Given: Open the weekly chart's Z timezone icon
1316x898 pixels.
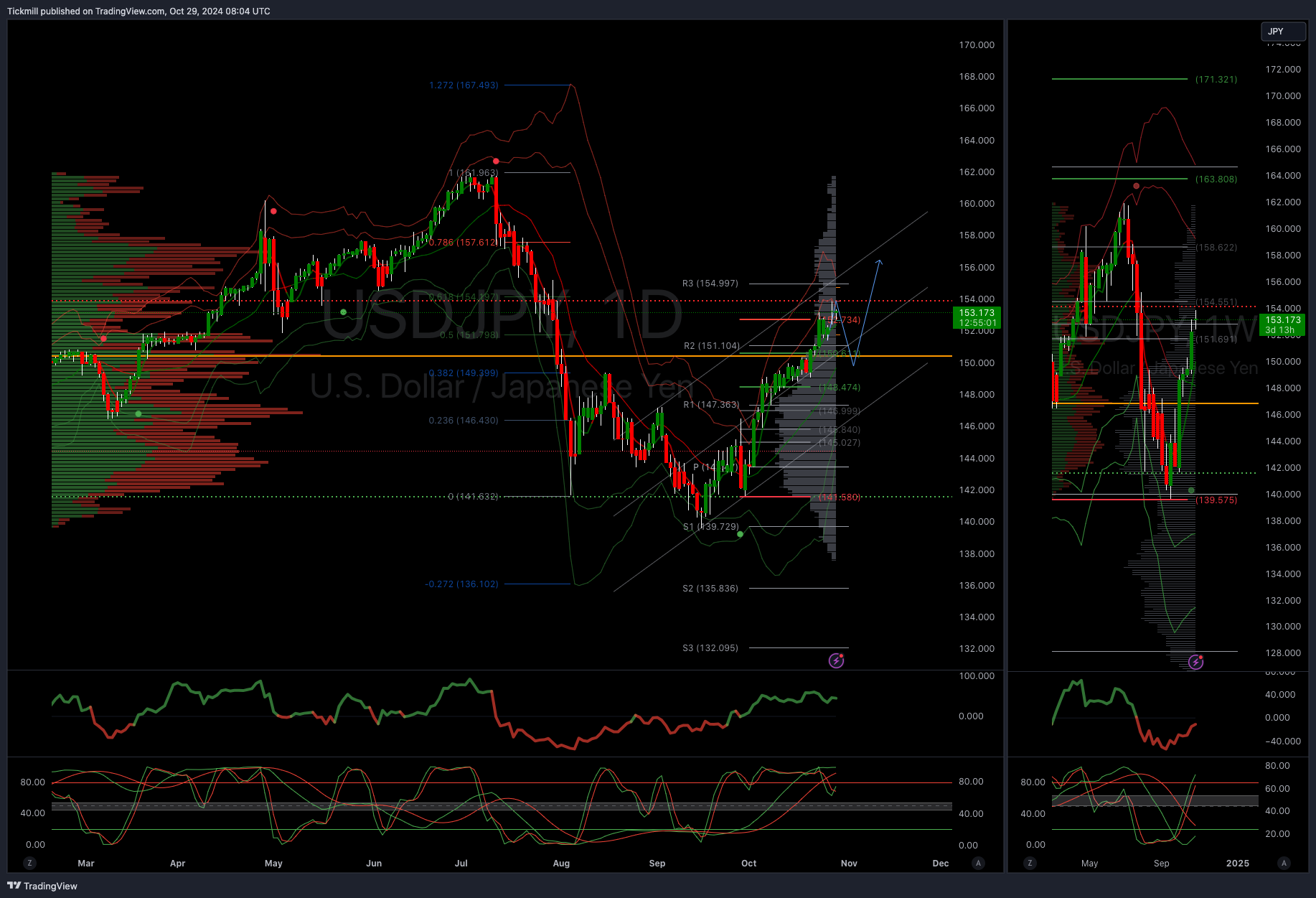Looking at the screenshot, I should click(x=1030, y=863).
